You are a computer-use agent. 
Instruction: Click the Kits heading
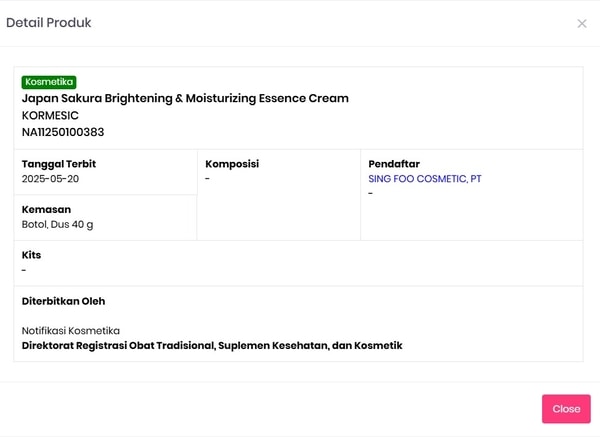[31, 255]
